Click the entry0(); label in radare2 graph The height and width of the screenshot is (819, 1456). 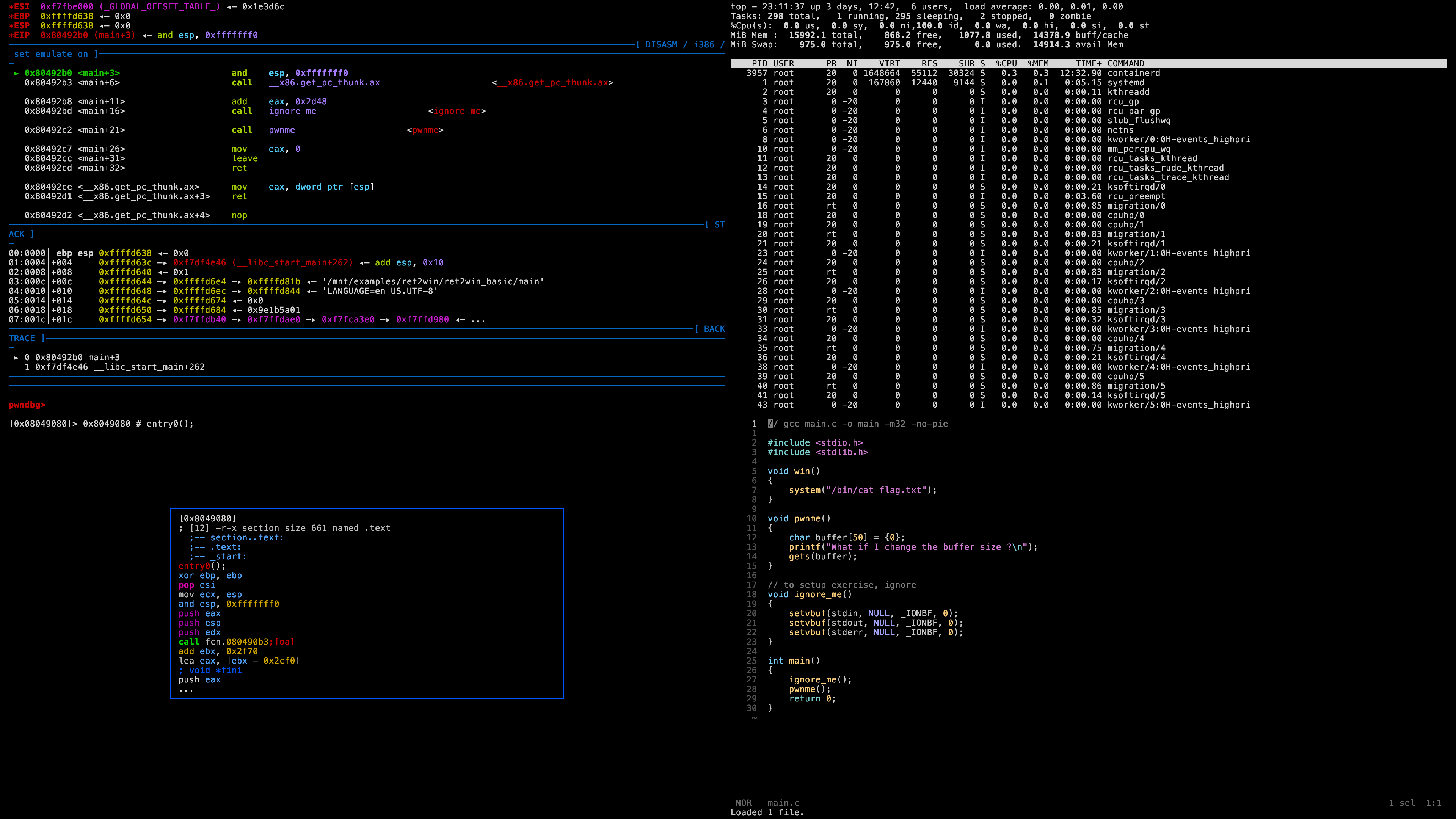pyautogui.click(x=202, y=566)
